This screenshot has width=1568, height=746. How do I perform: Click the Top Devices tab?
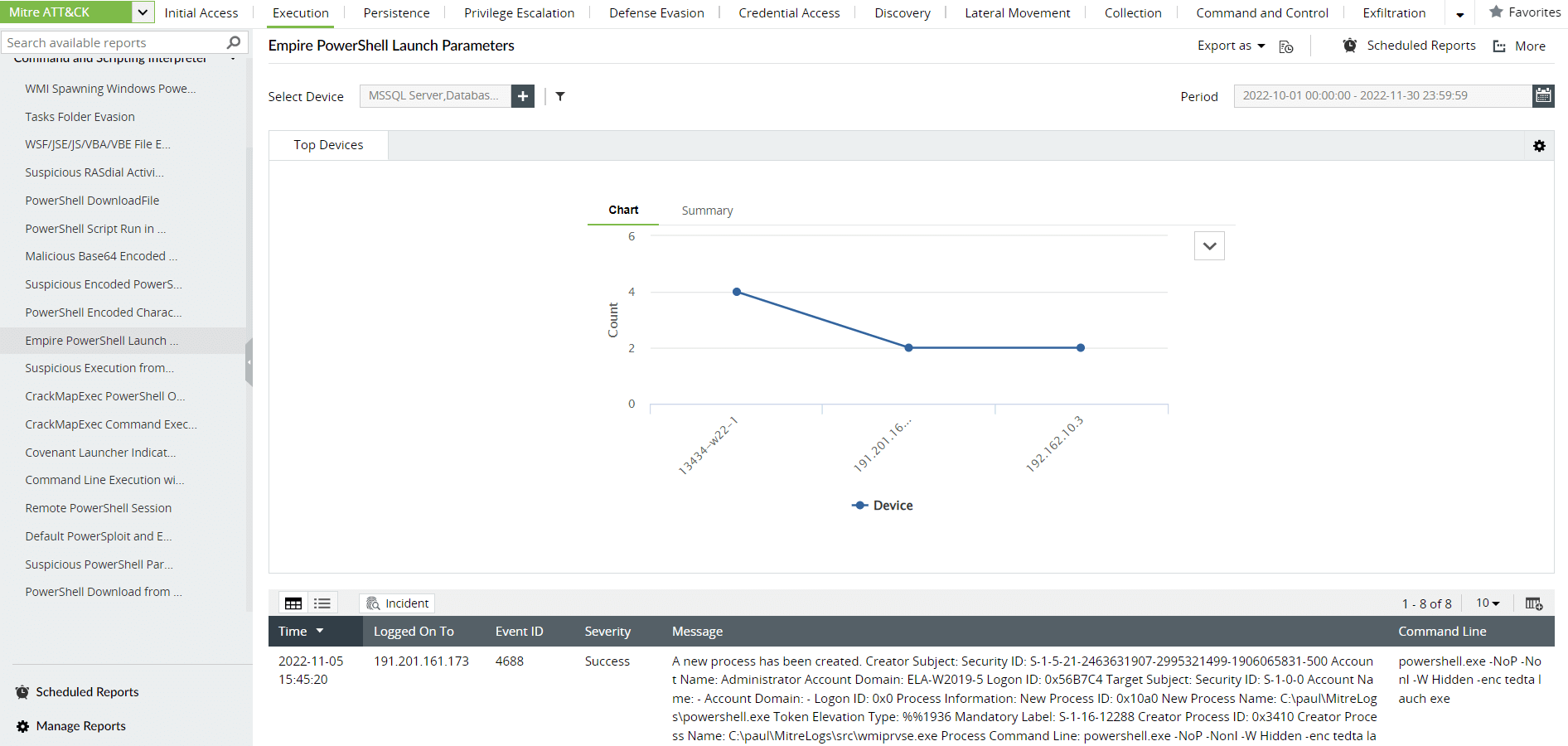328,145
